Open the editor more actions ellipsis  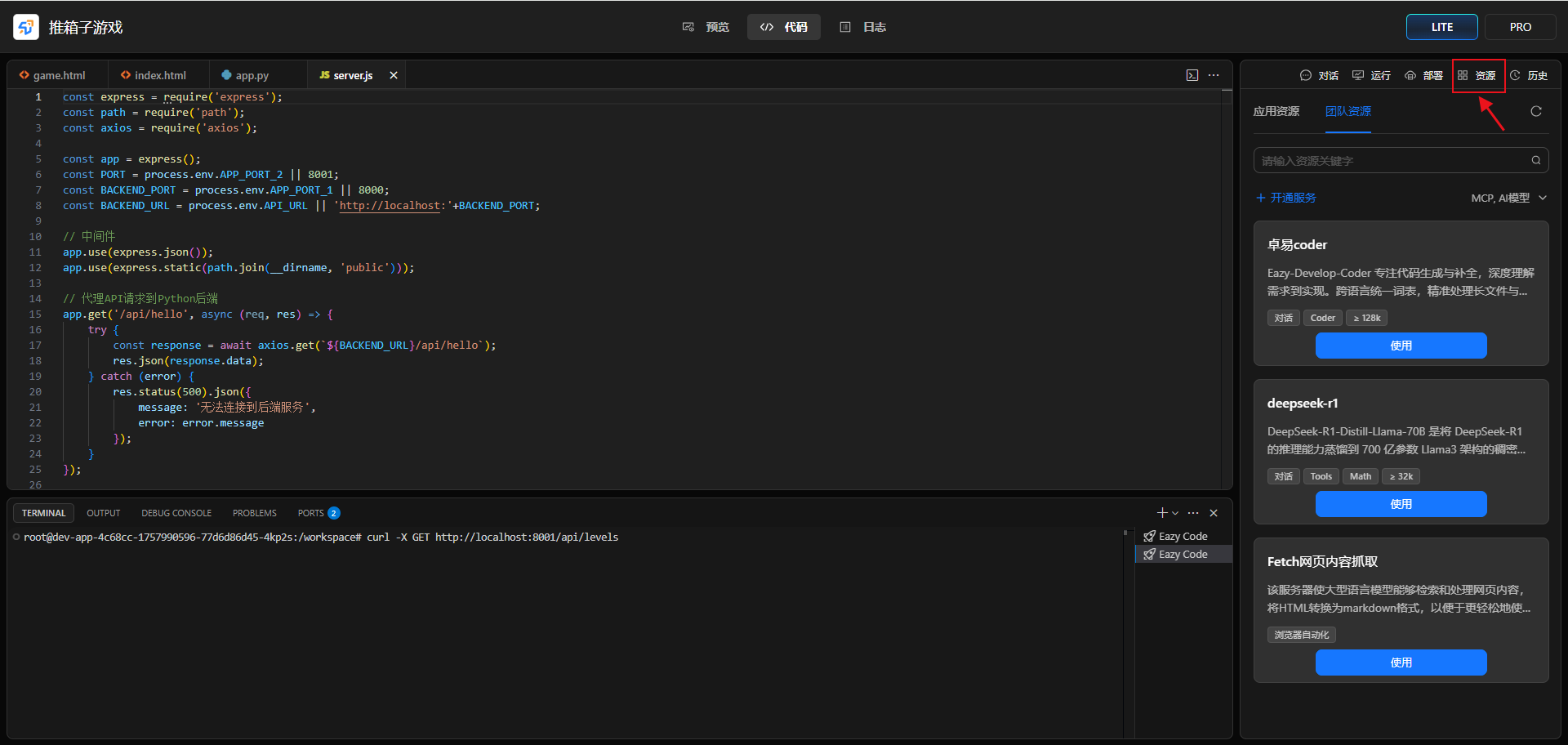(1214, 75)
